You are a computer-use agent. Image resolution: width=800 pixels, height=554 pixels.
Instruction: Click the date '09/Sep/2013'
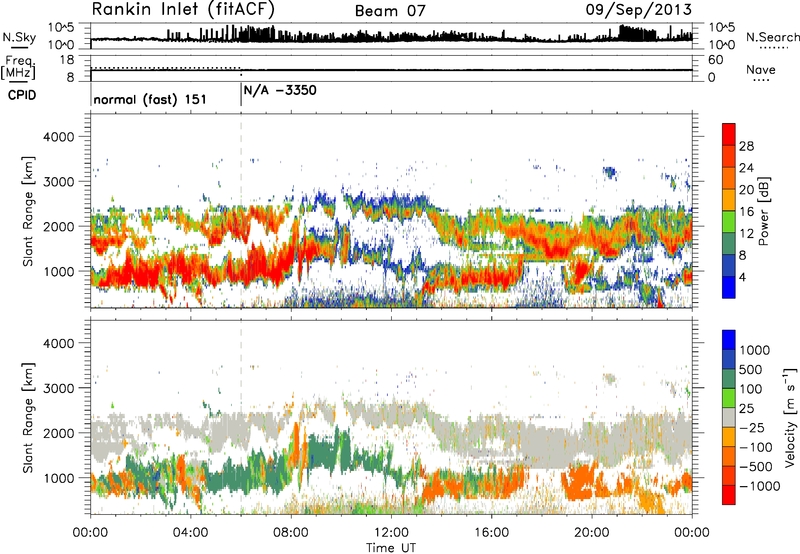point(638,9)
